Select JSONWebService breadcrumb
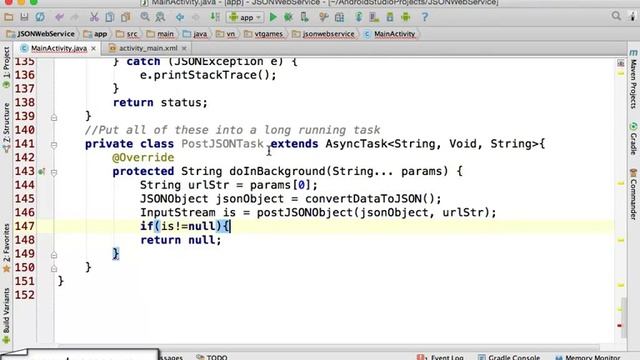The image size is (640, 360). 41,34
